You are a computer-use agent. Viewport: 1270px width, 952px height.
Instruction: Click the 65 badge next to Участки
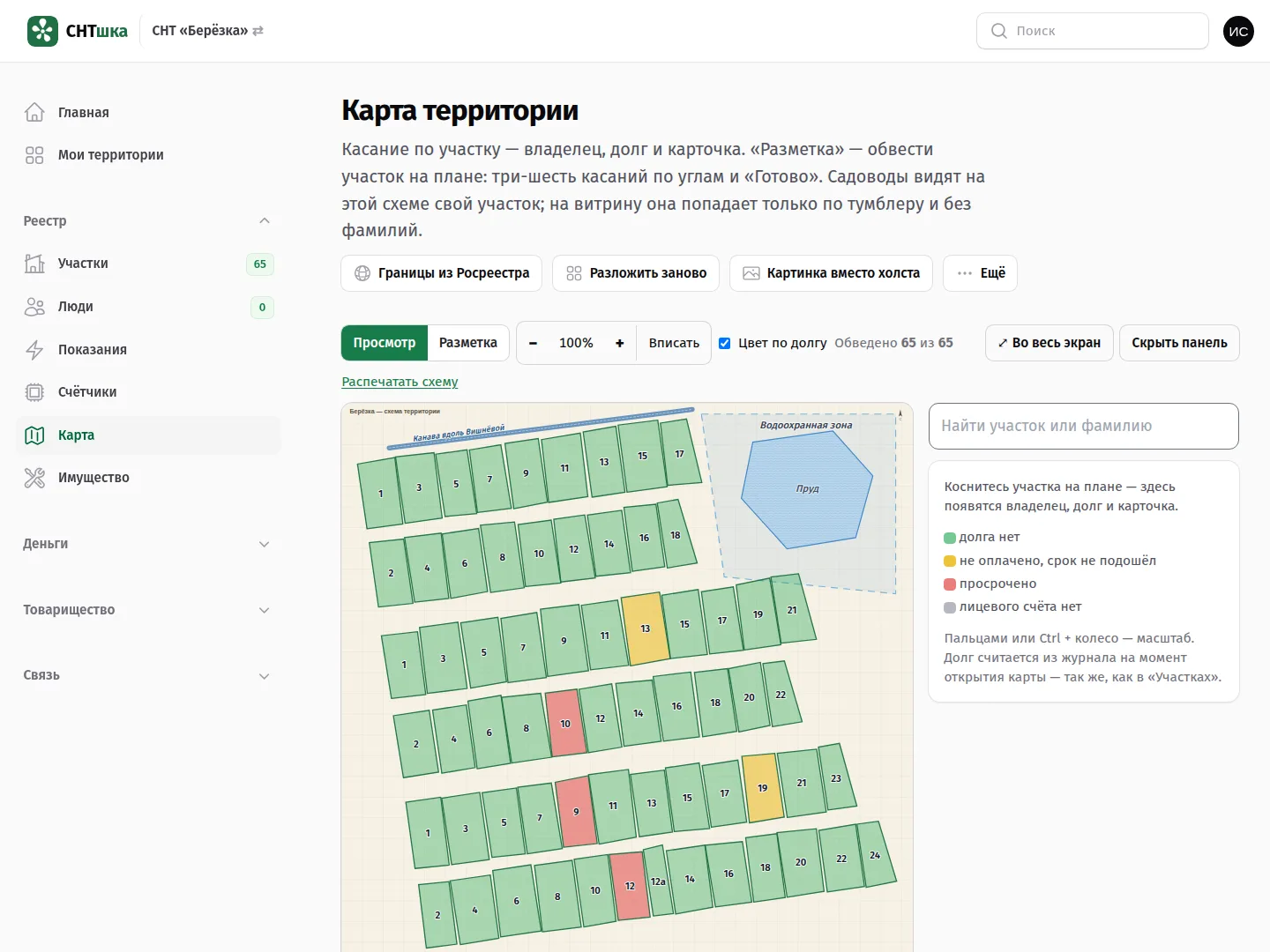(x=260, y=264)
